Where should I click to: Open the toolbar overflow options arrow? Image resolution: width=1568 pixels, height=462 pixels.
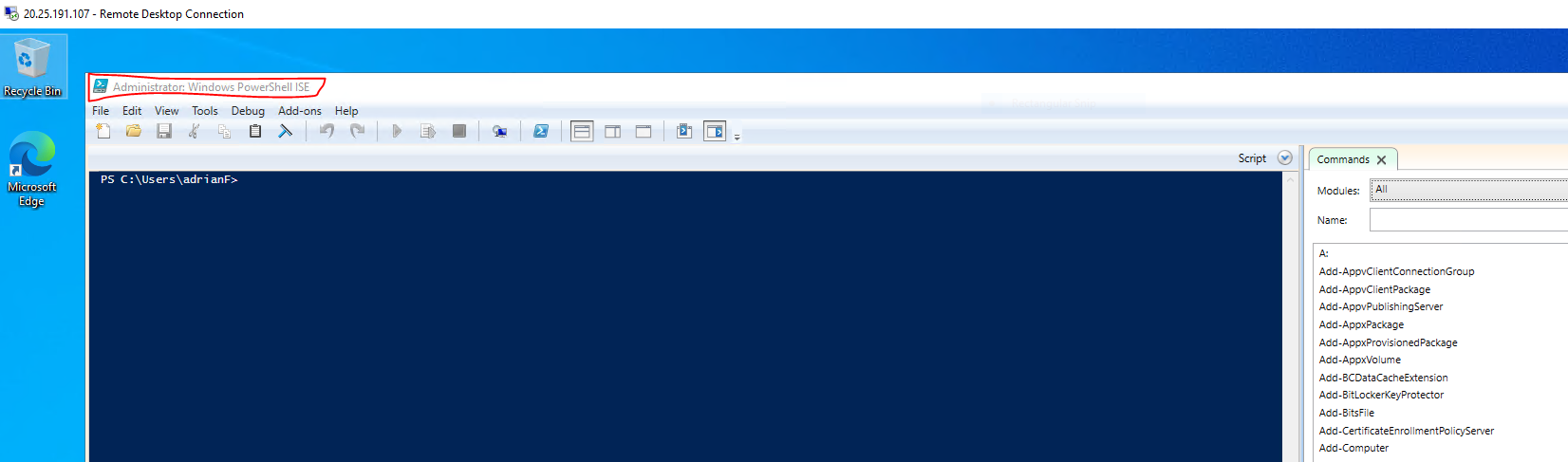click(737, 137)
